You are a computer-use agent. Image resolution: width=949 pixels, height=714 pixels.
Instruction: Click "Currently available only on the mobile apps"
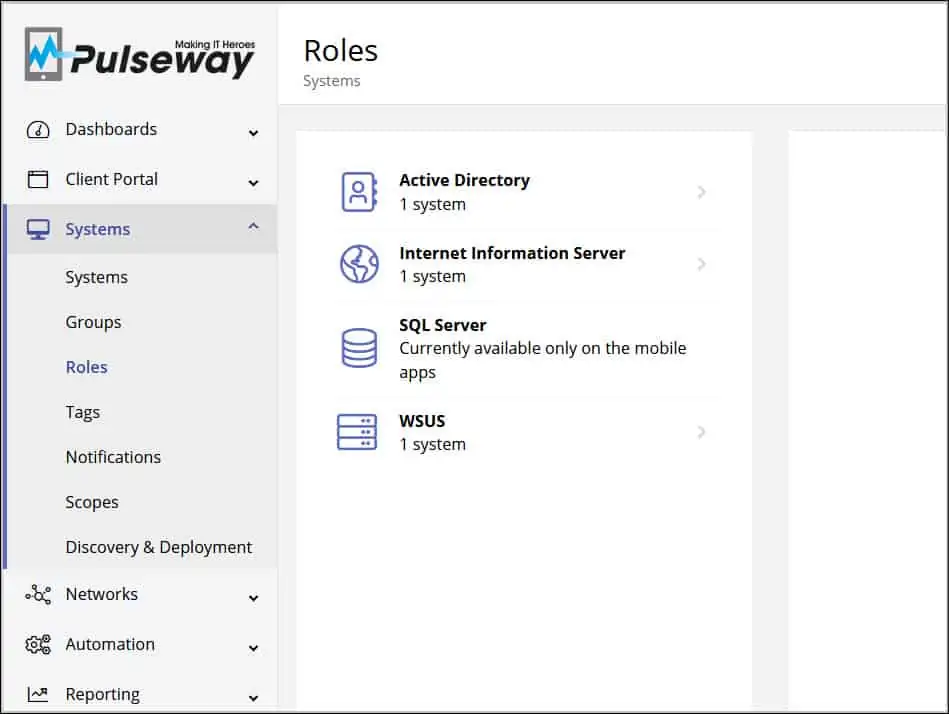pos(543,361)
